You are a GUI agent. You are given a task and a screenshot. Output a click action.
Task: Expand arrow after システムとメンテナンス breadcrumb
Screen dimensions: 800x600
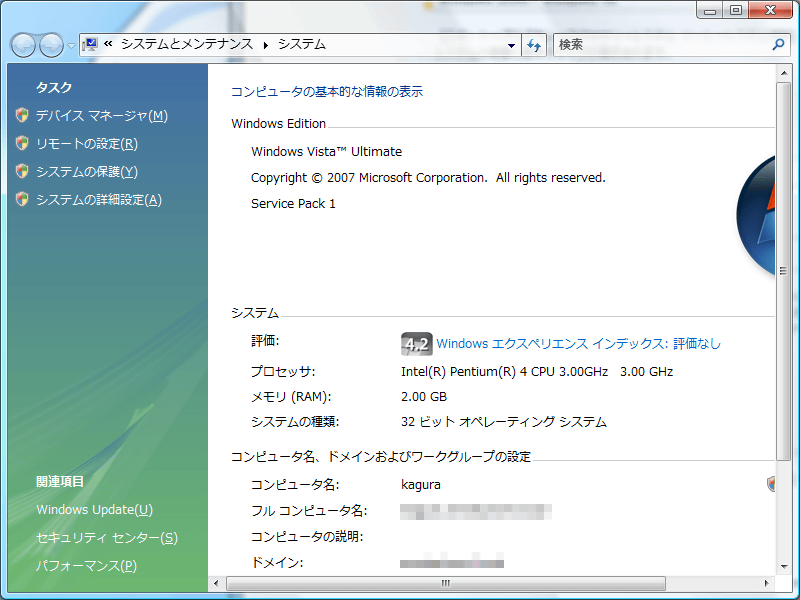pyautogui.click(x=265, y=45)
